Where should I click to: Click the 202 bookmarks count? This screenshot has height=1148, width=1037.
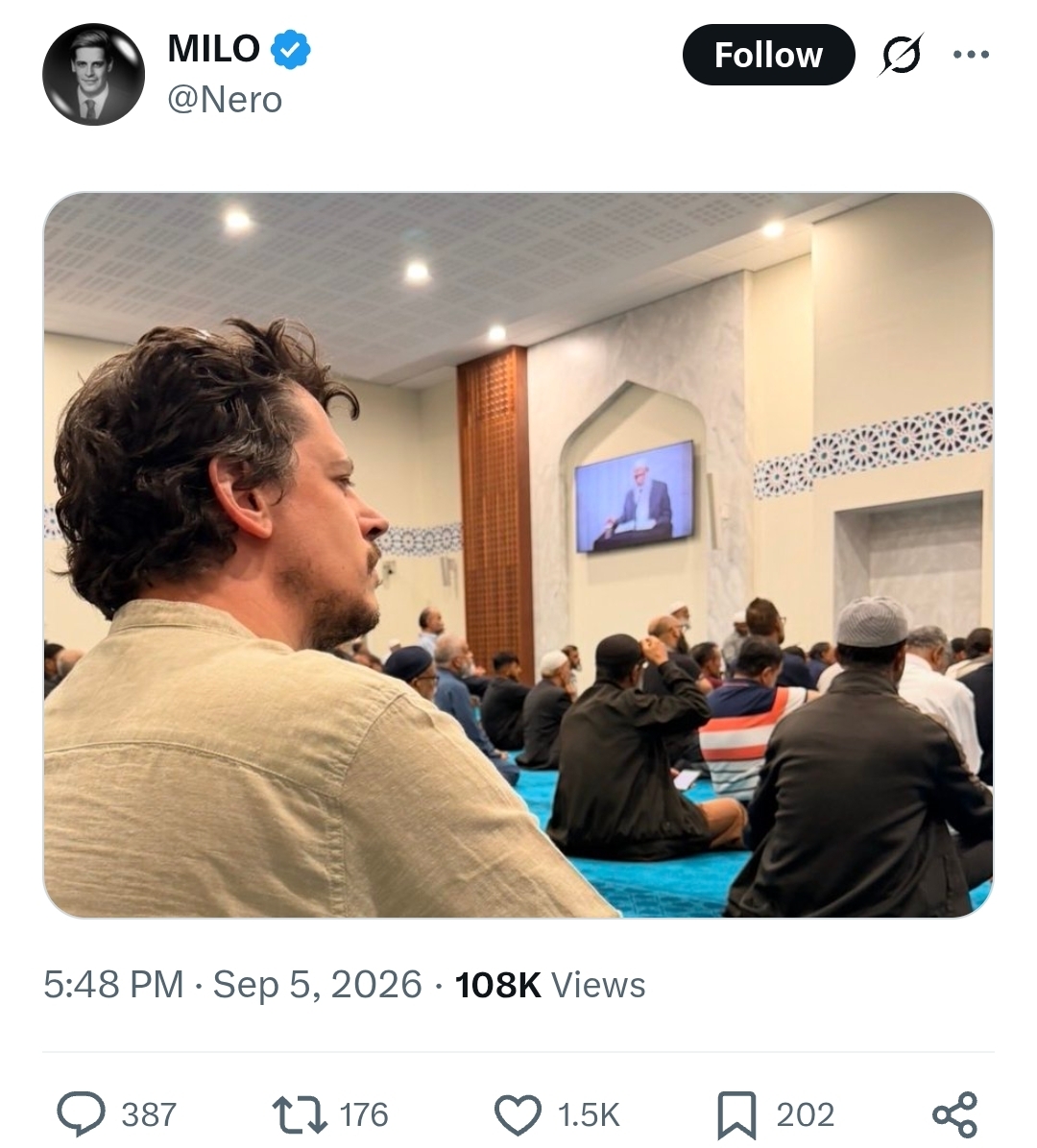(x=805, y=1115)
